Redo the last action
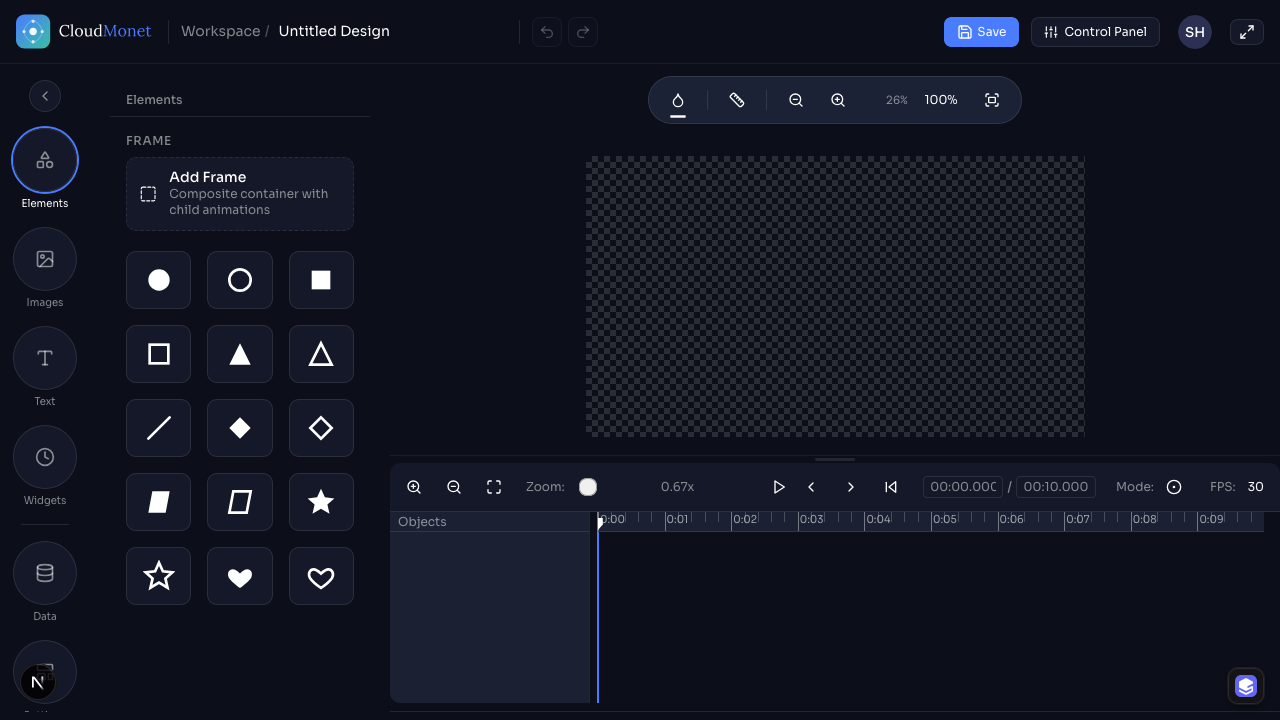The height and width of the screenshot is (720, 1280). click(583, 32)
